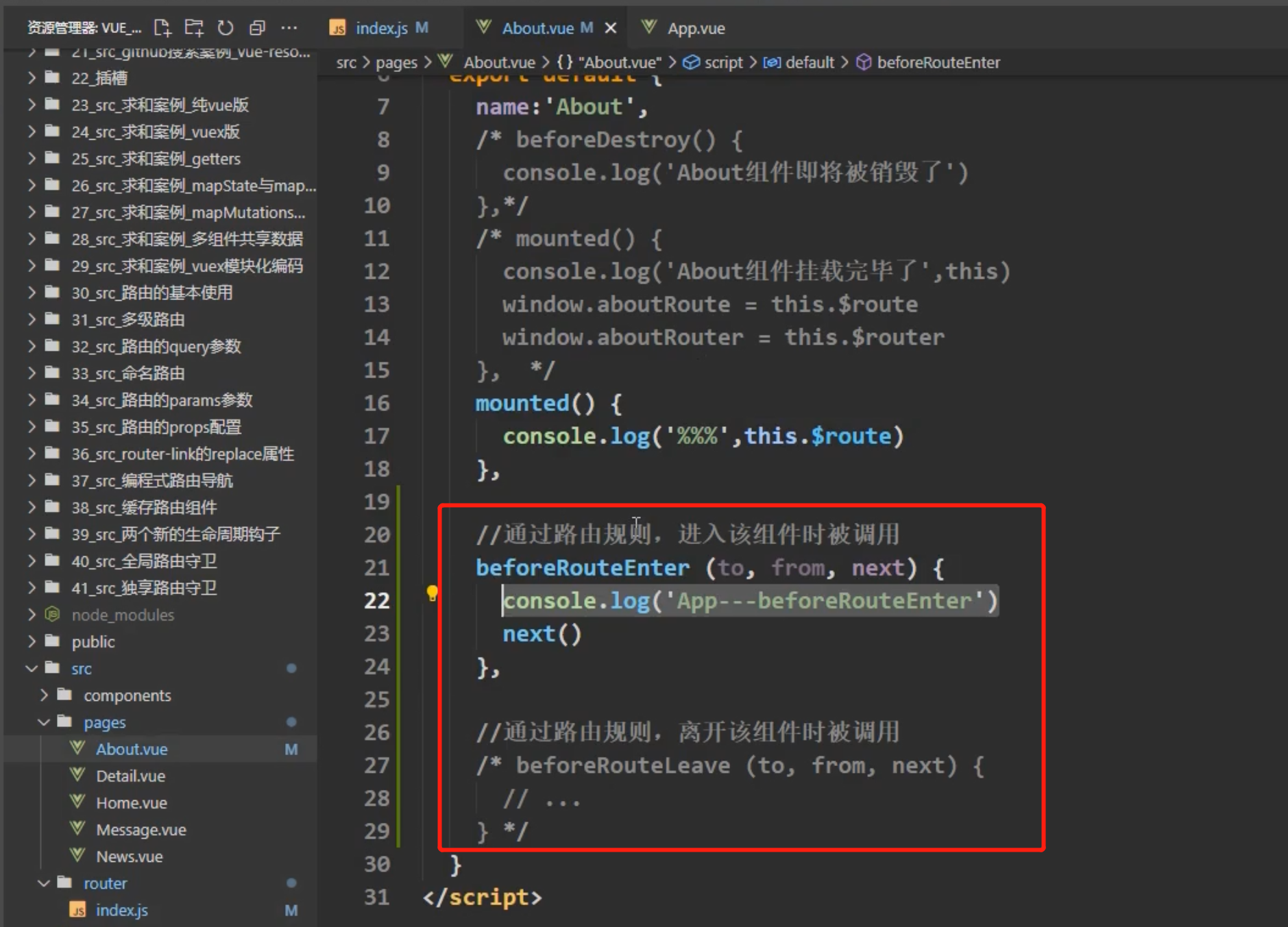This screenshot has height=927, width=1288.
Task: Switch to the index.js editor tab
Action: point(381,28)
